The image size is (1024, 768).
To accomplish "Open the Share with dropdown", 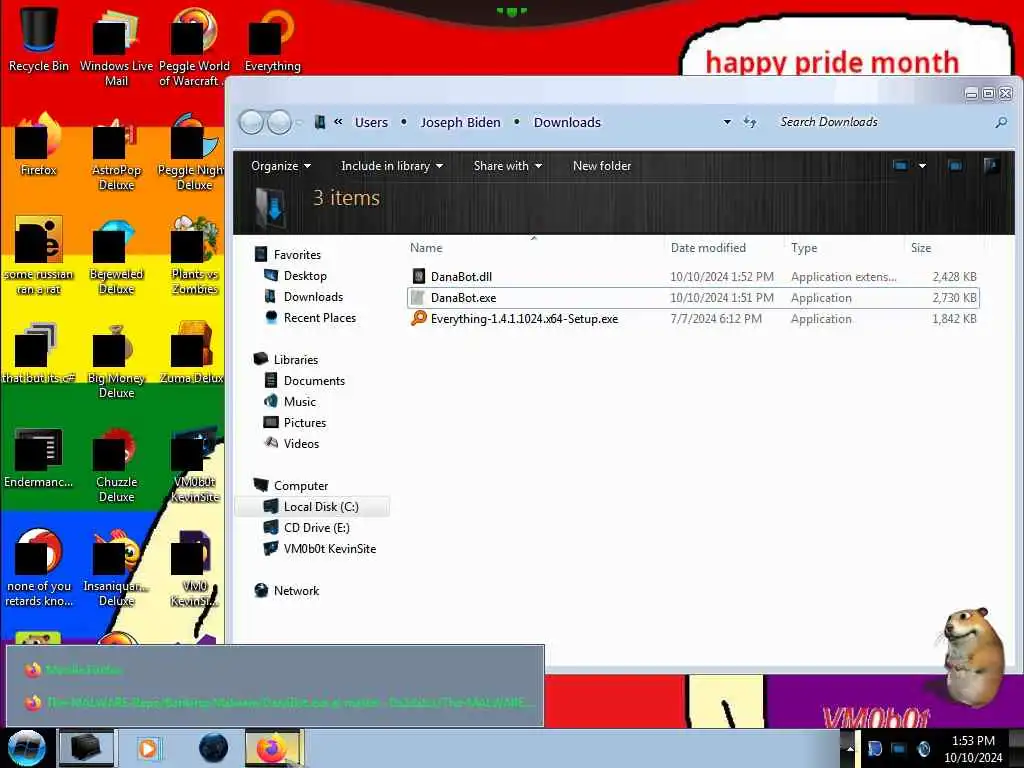I will pyautogui.click(x=507, y=166).
